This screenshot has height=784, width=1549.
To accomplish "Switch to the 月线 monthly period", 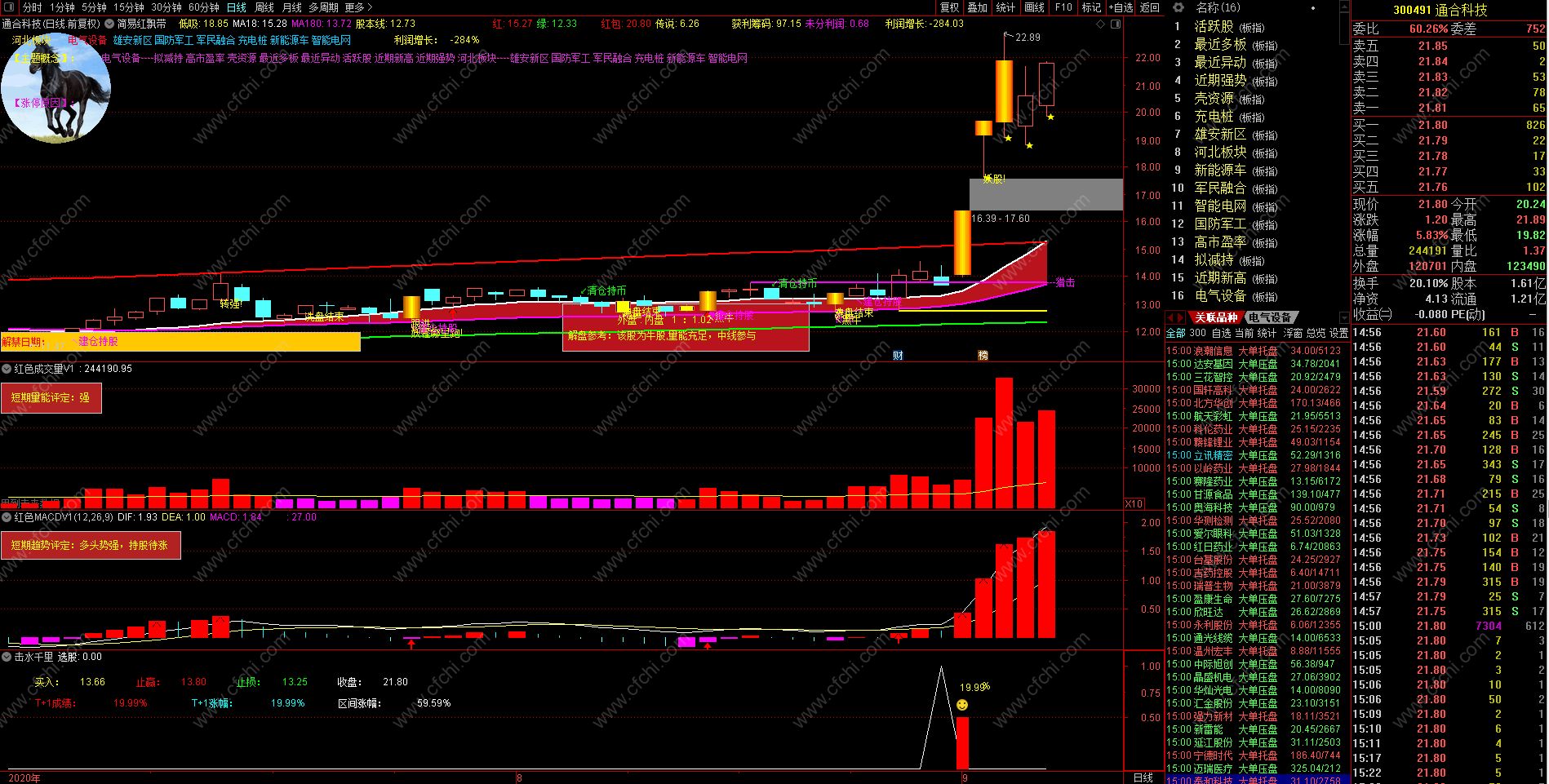I will [x=292, y=7].
